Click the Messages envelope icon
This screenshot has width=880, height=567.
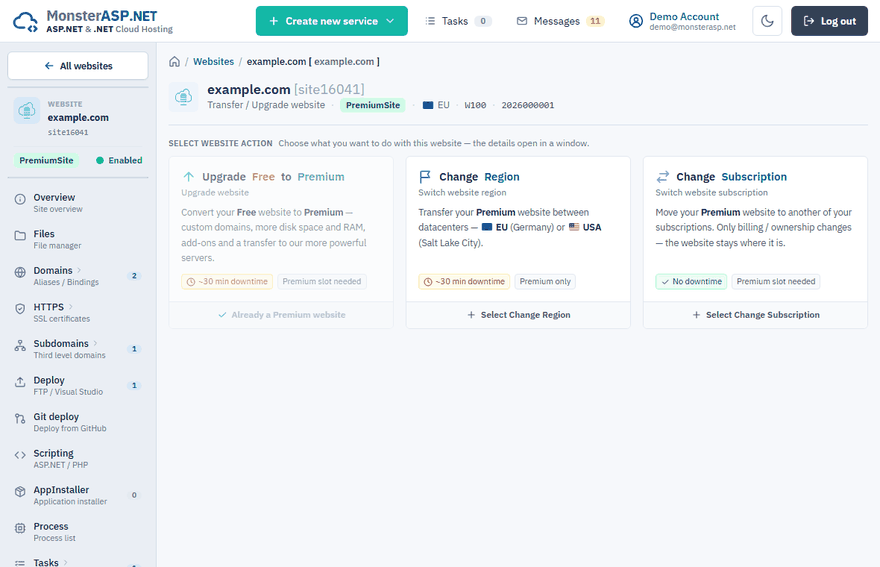point(521,21)
